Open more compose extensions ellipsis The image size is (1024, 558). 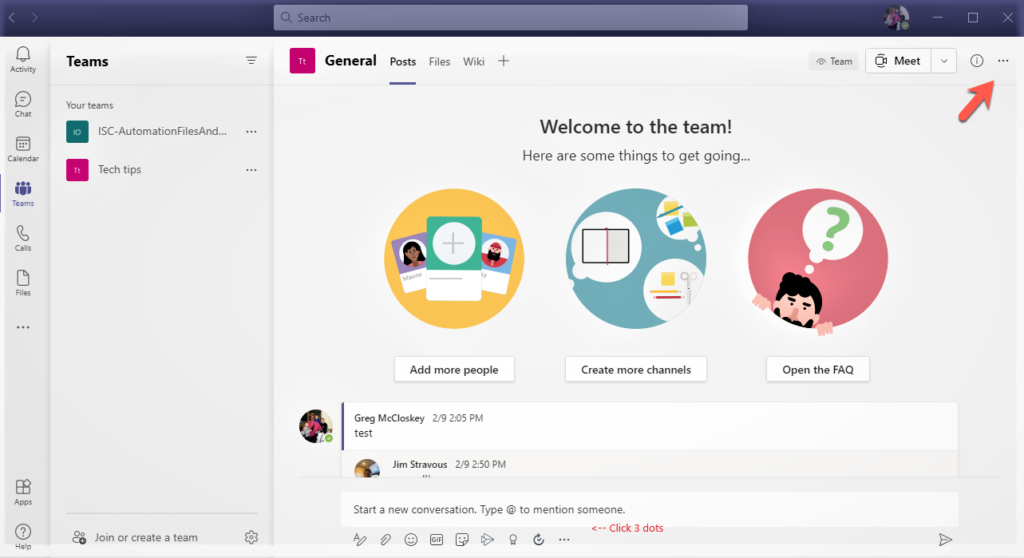[x=564, y=540]
